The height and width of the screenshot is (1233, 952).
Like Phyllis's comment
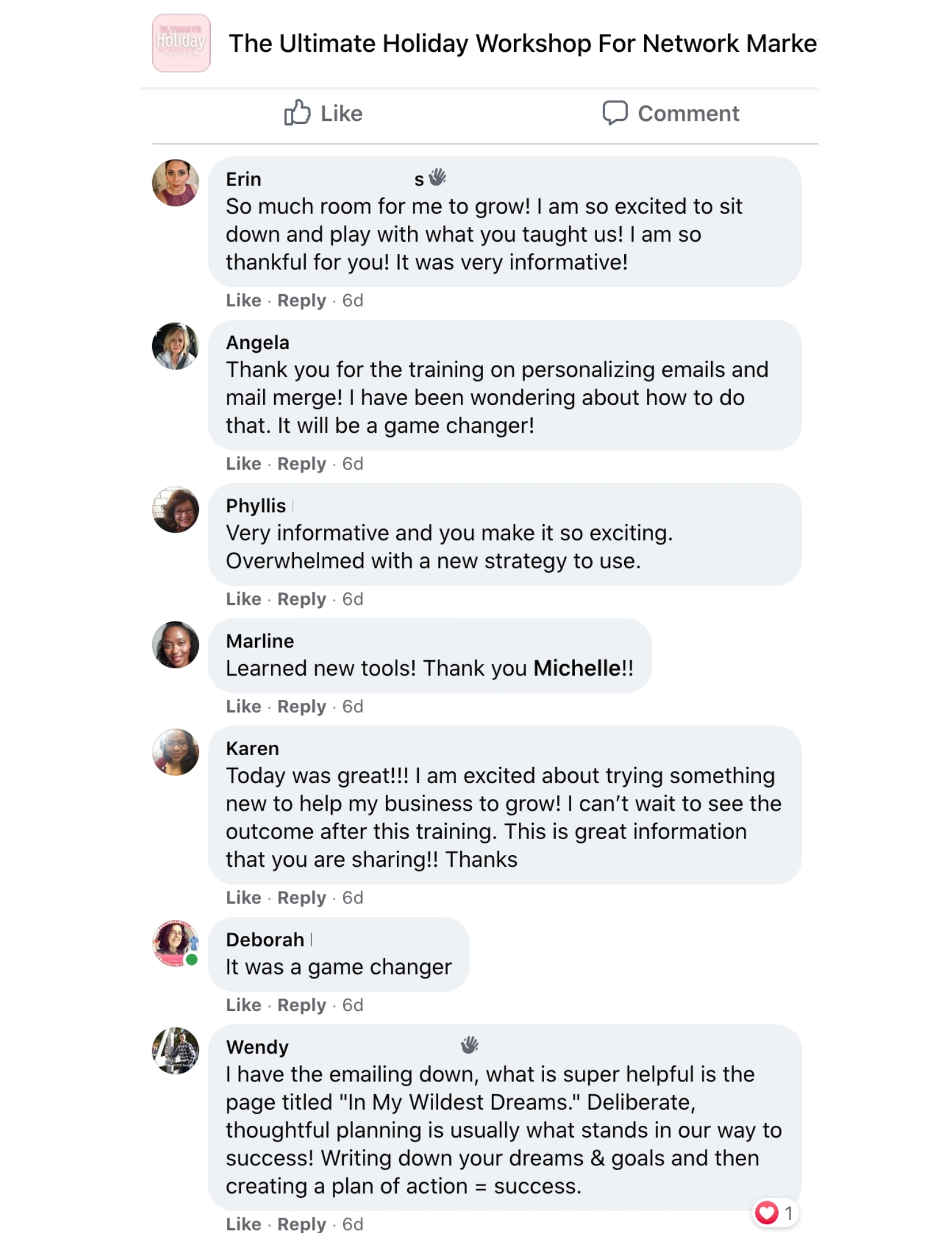click(243, 599)
